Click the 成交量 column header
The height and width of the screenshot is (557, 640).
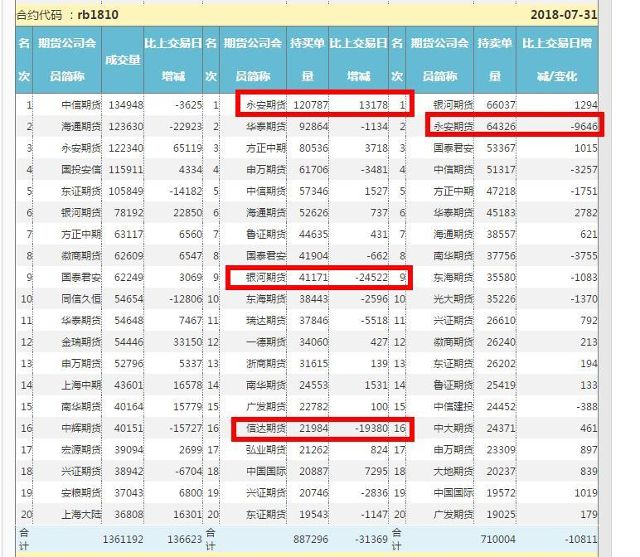(122, 60)
